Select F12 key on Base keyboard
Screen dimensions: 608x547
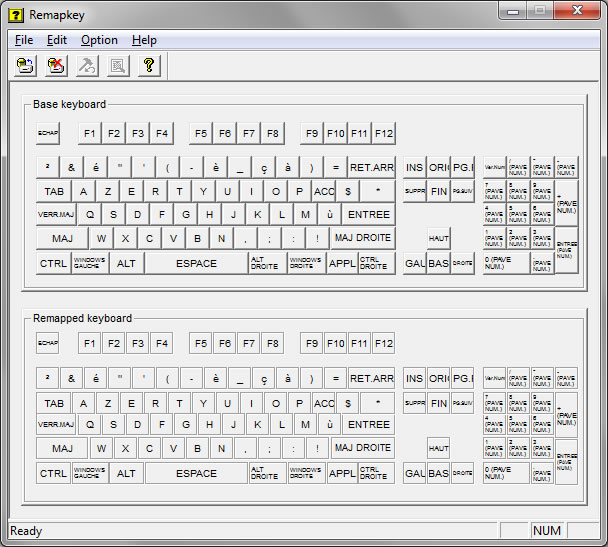(x=384, y=133)
